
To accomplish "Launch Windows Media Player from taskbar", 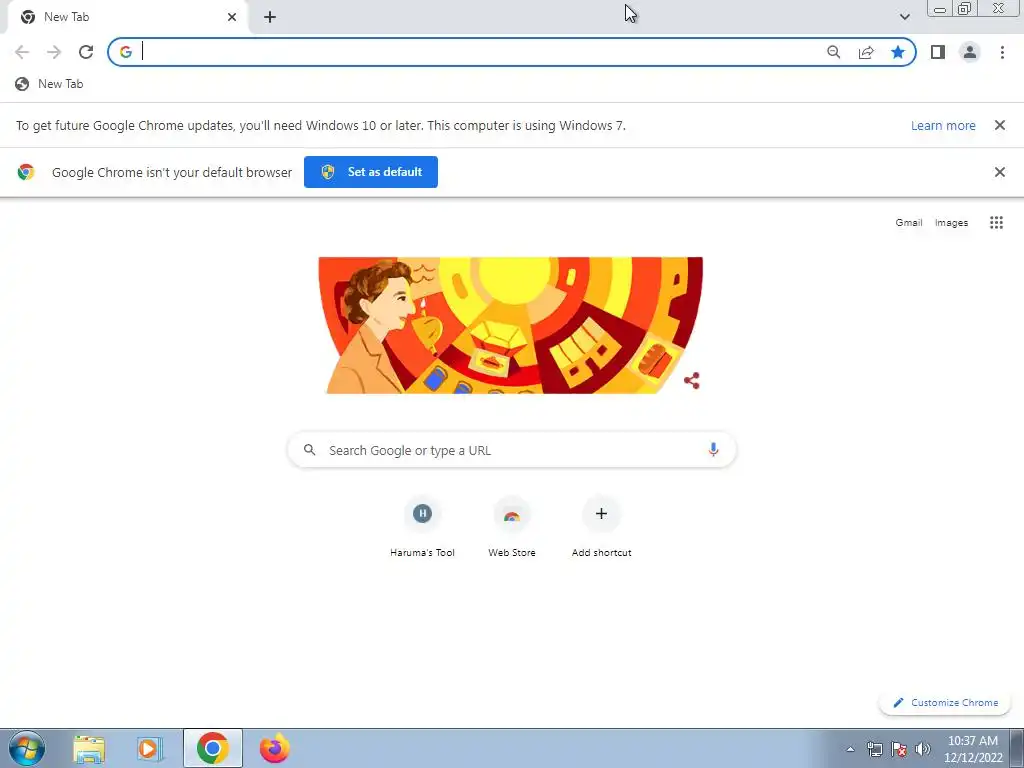I will pos(150,748).
